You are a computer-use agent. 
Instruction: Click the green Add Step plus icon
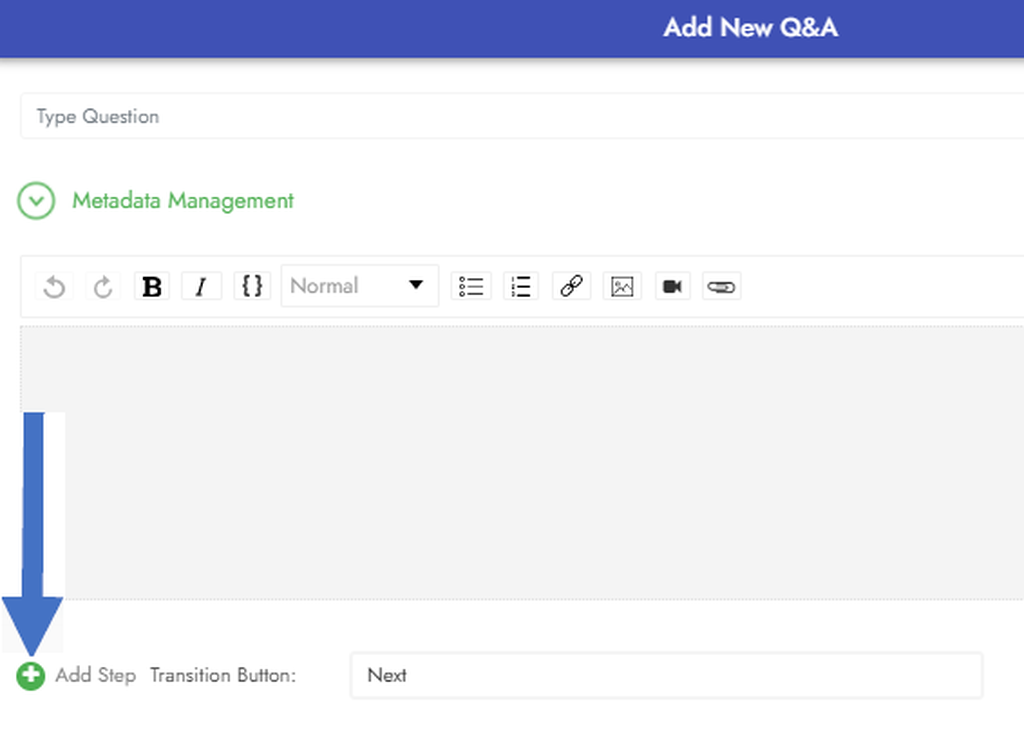tap(31, 676)
